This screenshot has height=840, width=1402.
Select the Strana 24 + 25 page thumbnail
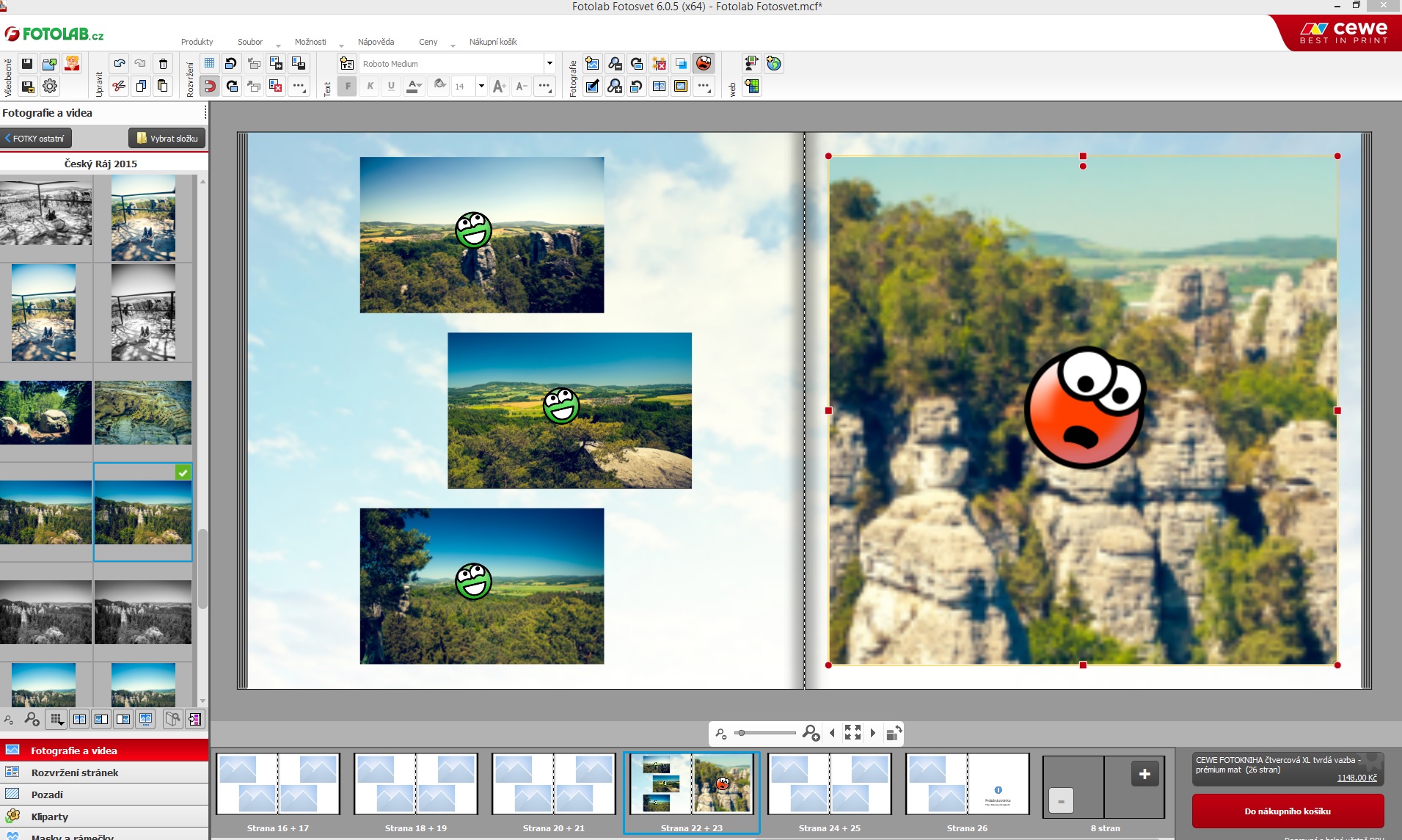(829, 784)
